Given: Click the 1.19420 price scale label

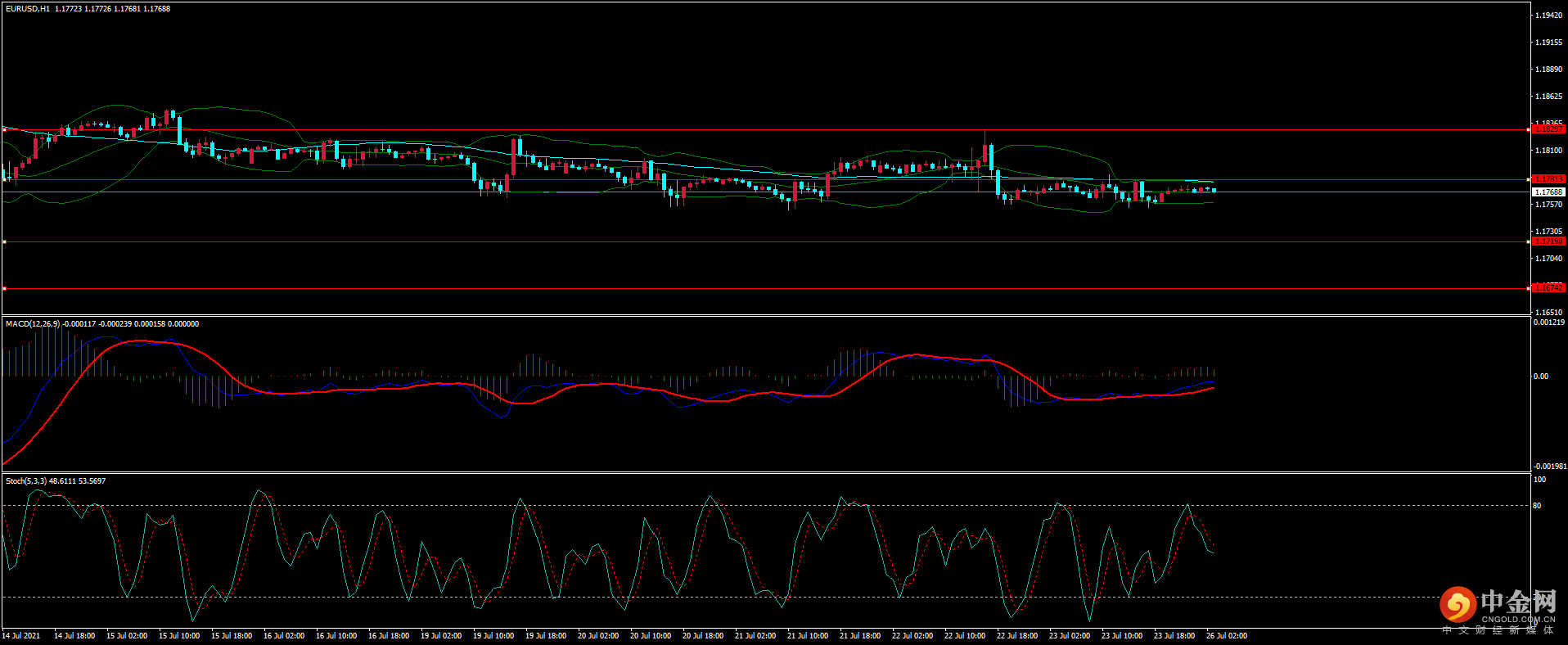Looking at the screenshot, I should 1548,16.
